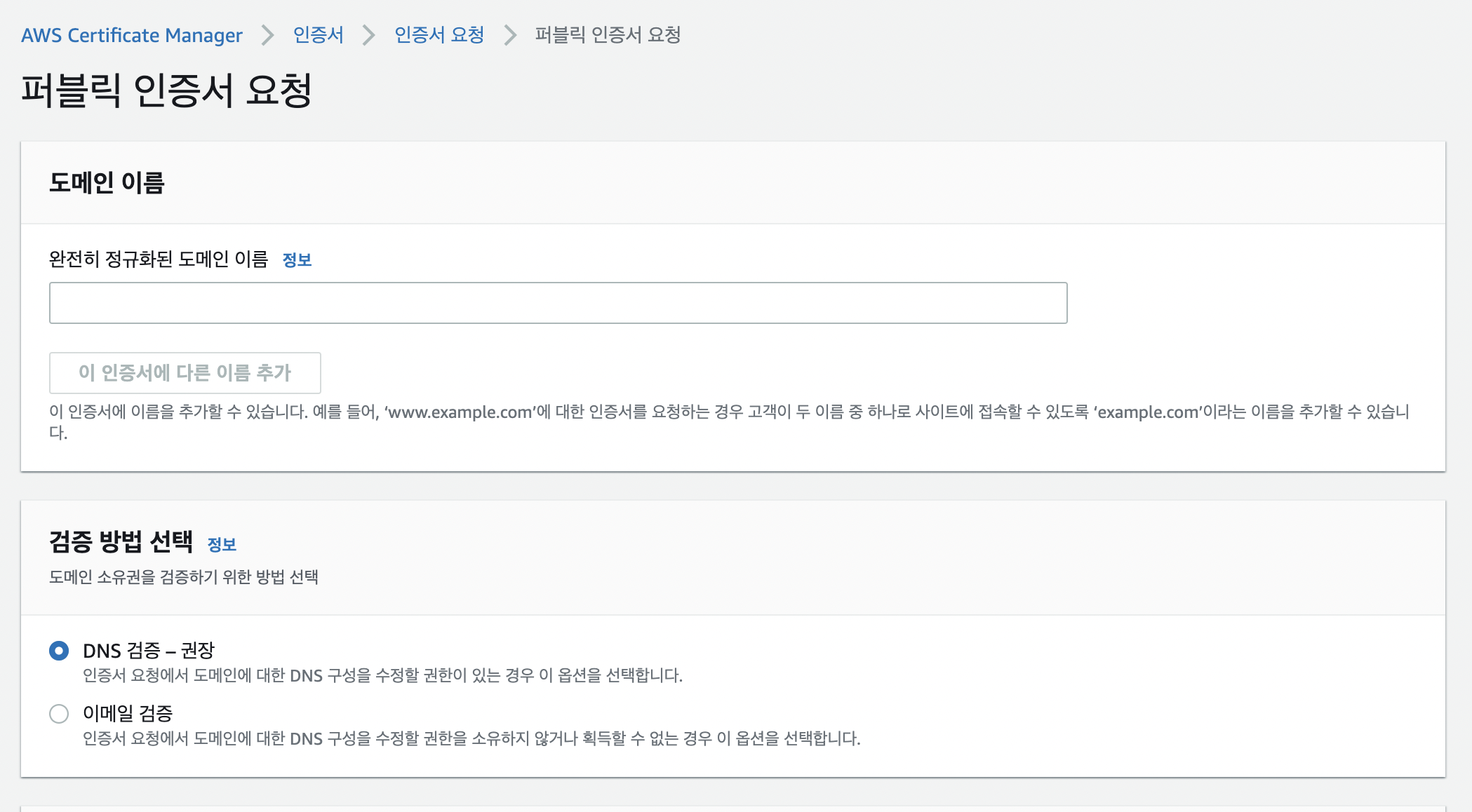Viewport: 1472px width, 812px height.
Task: Open the 정보 link beside 완전히 정규화된 도메인 이름
Action: coord(297,260)
